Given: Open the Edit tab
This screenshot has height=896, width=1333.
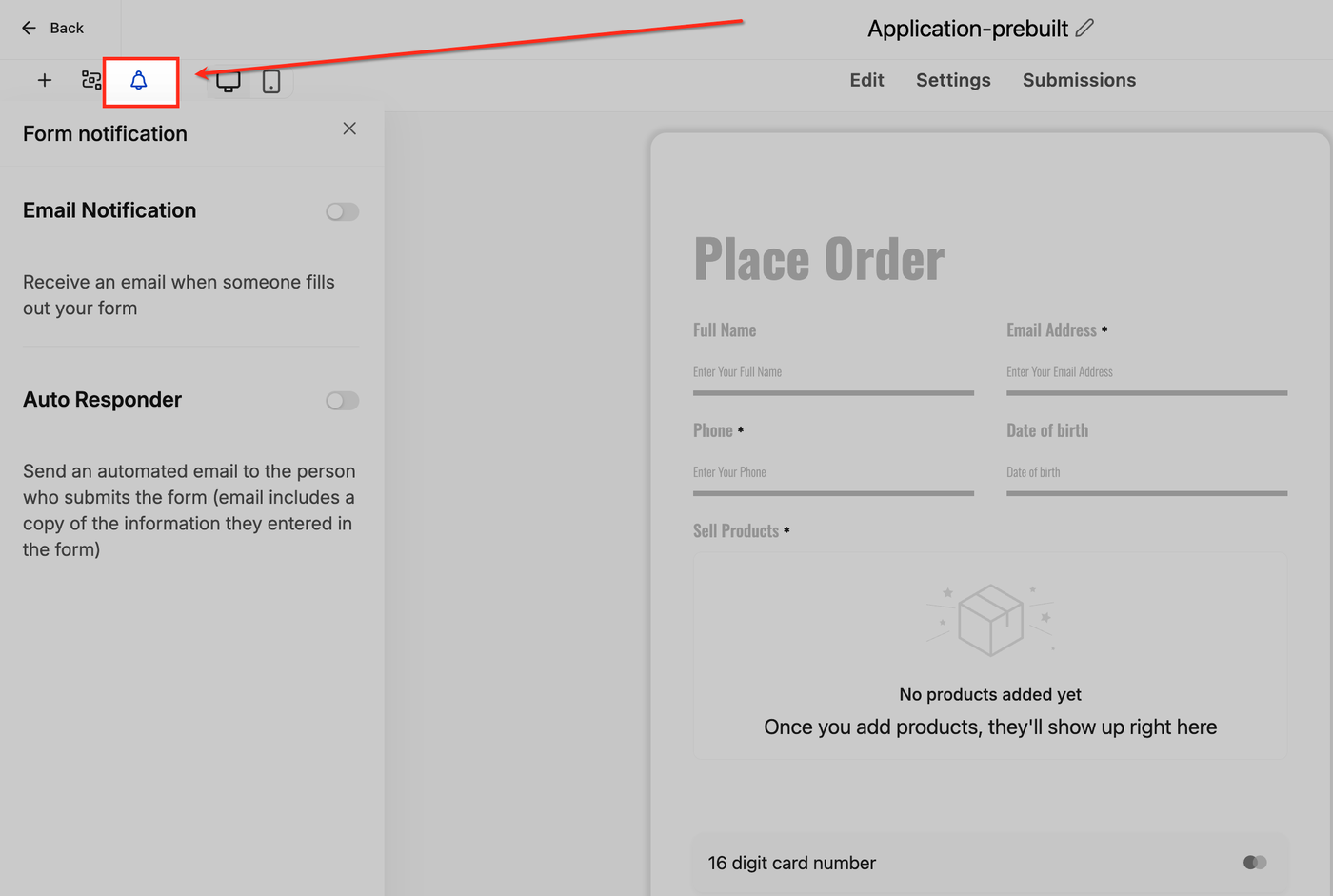Looking at the screenshot, I should [x=866, y=81].
